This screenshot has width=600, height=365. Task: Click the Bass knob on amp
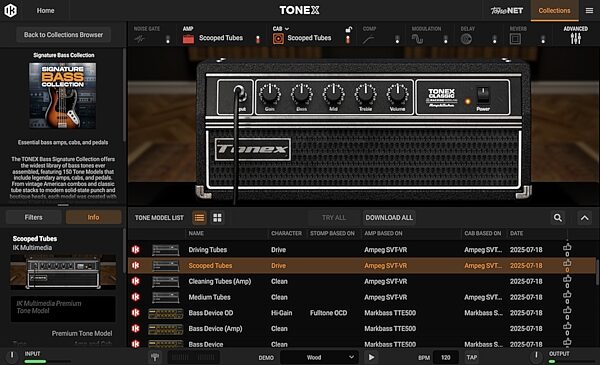click(x=302, y=94)
